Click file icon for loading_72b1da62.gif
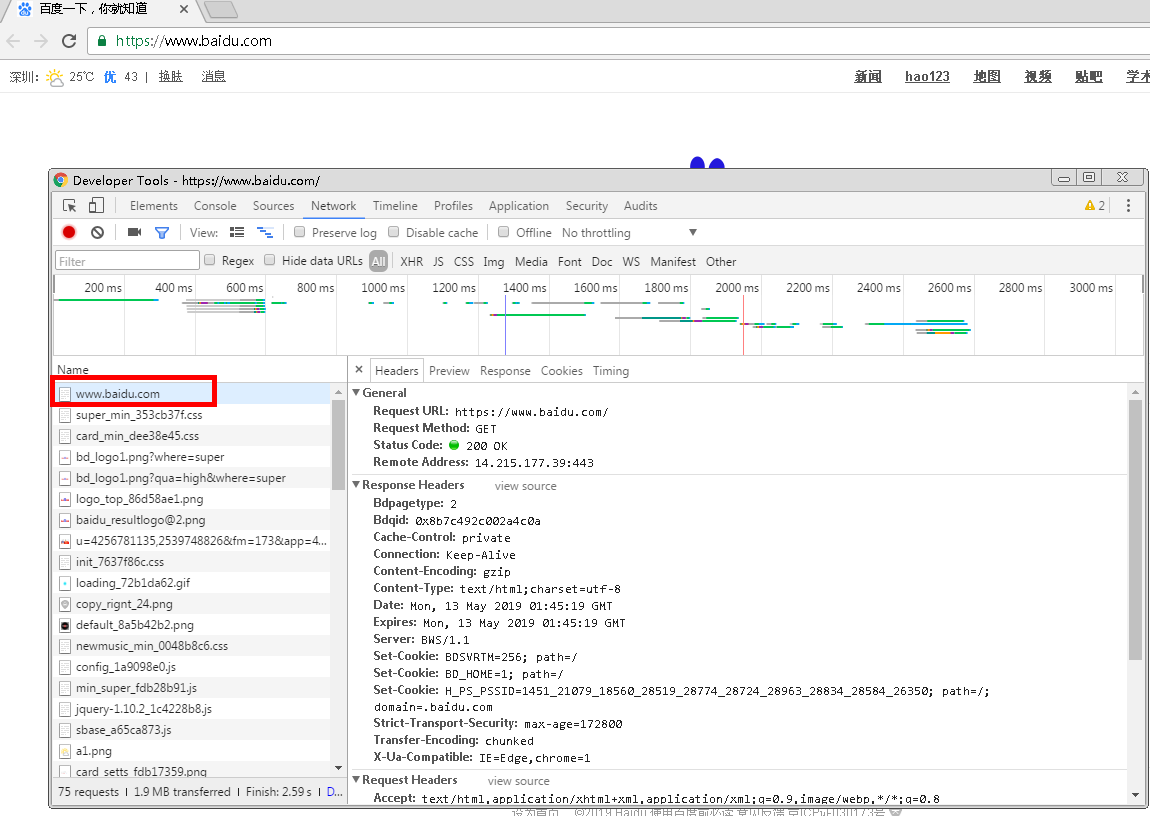1150x816 pixels. coord(65,584)
